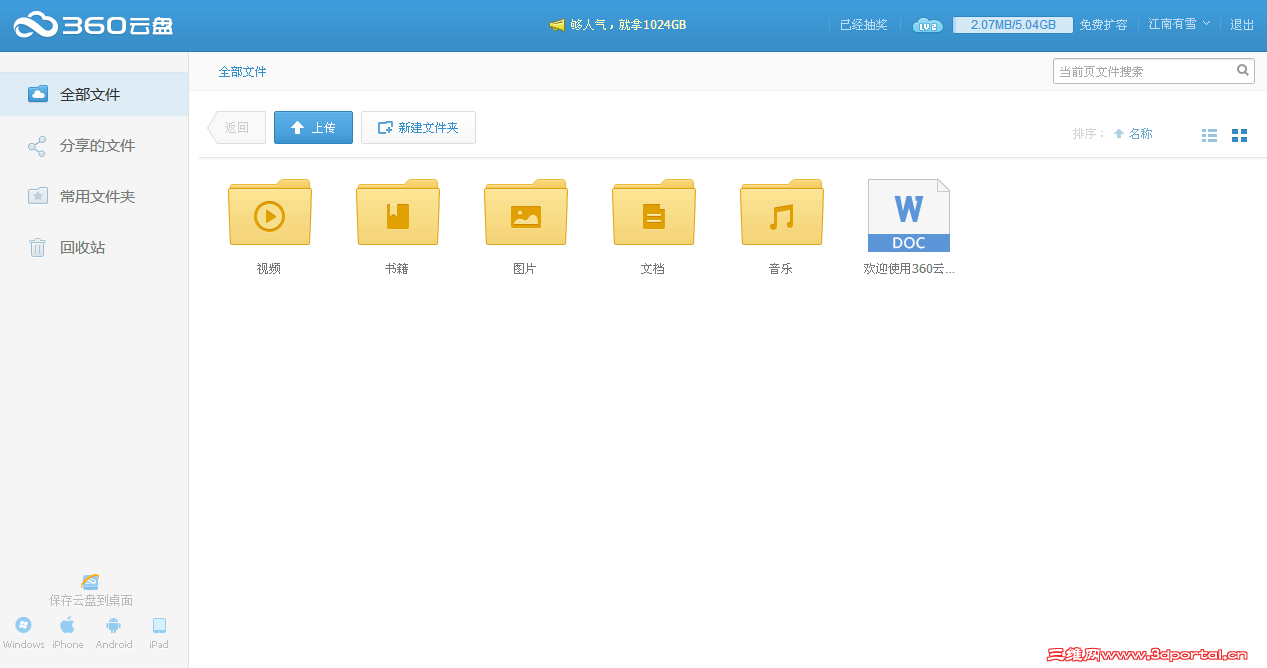
Task: Click the 360云盘 logo
Action: coord(93,25)
